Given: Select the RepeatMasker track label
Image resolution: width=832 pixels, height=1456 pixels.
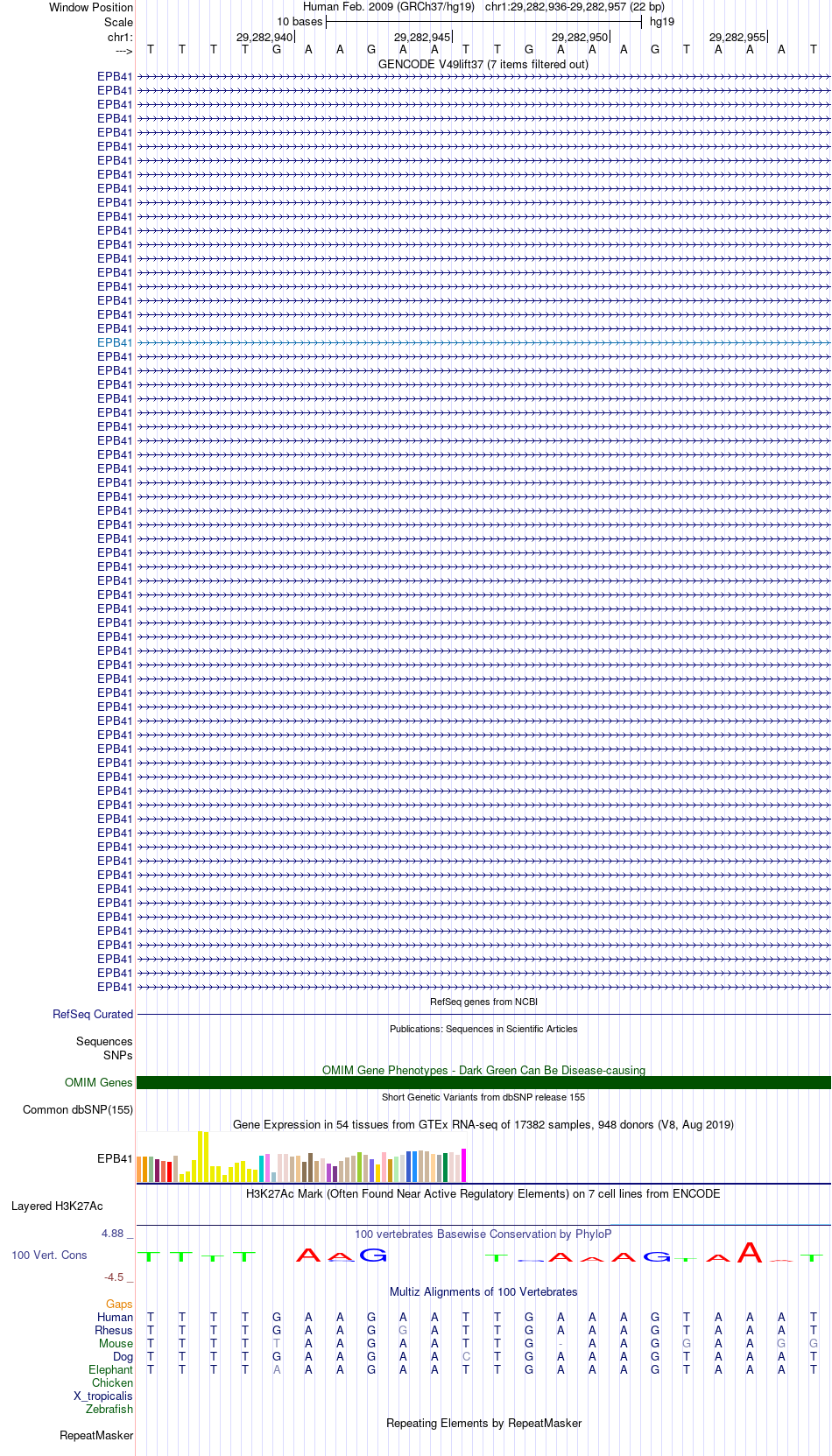Looking at the screenshot, I should click(x=96, y=1435).
